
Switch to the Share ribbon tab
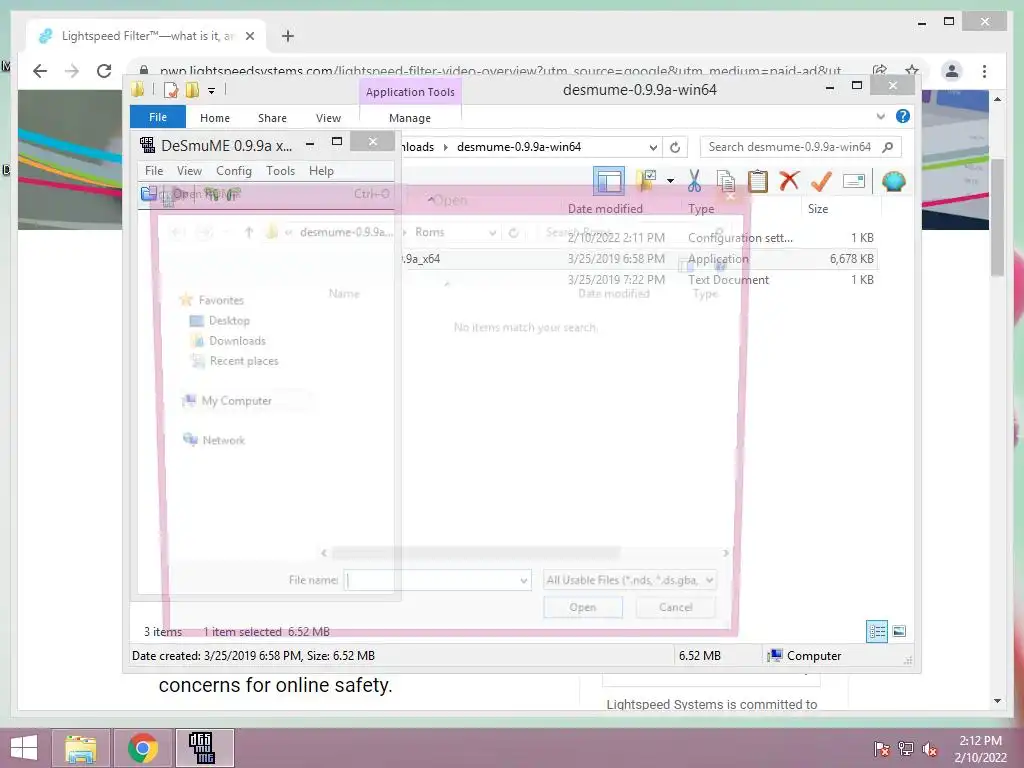tap(272, 118)
